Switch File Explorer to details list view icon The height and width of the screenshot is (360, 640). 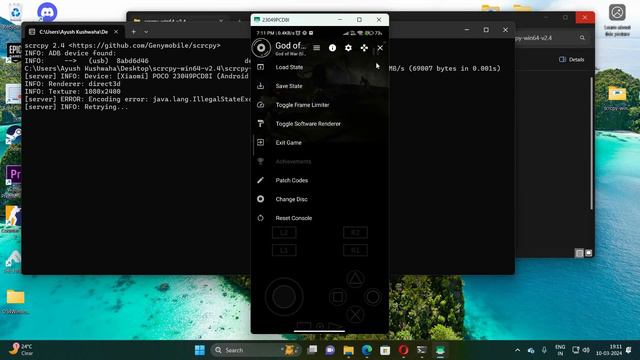pyautogui.click(x=579, y=253)
